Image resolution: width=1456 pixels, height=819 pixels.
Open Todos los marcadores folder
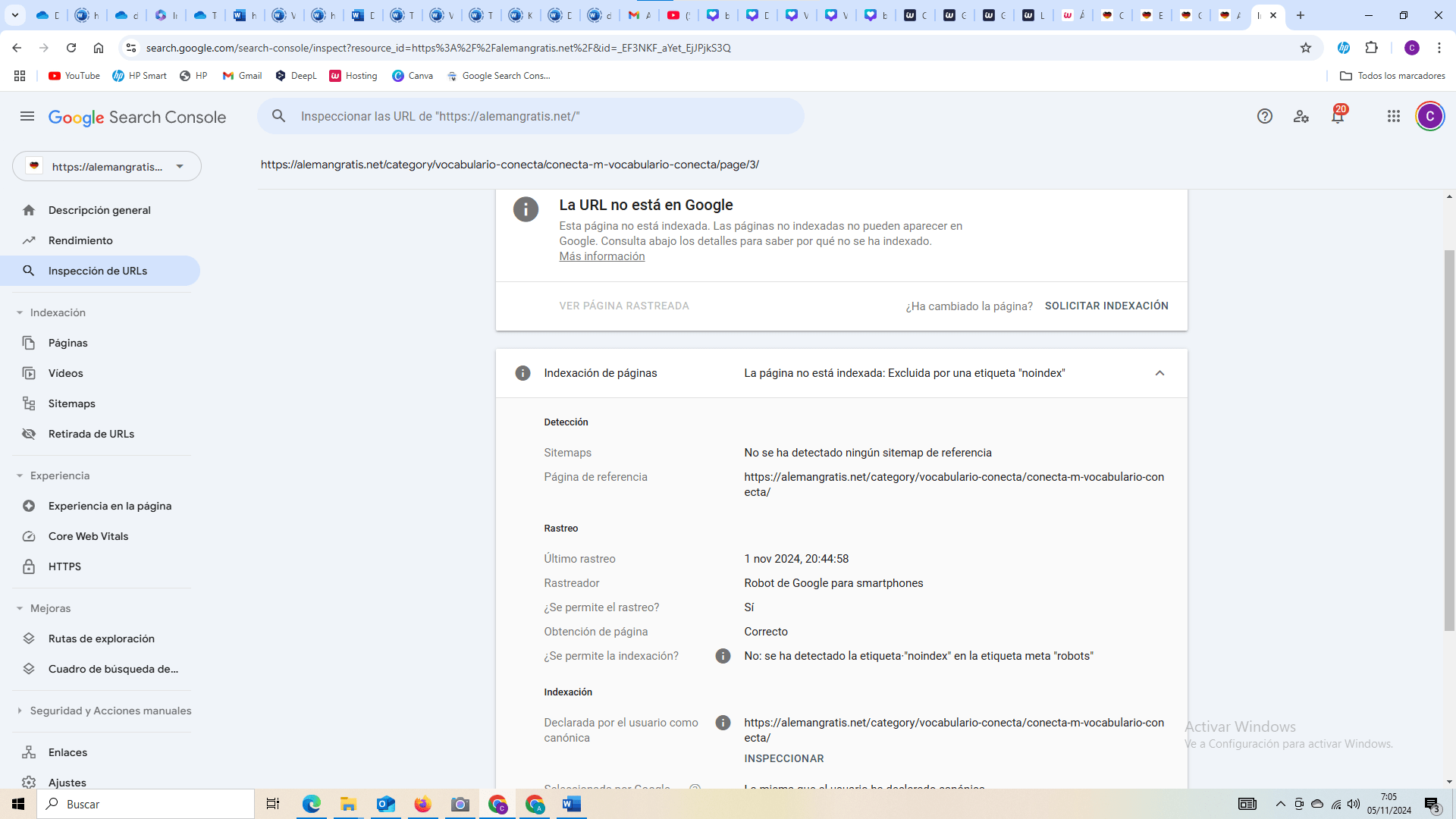tap(1392, 76)
